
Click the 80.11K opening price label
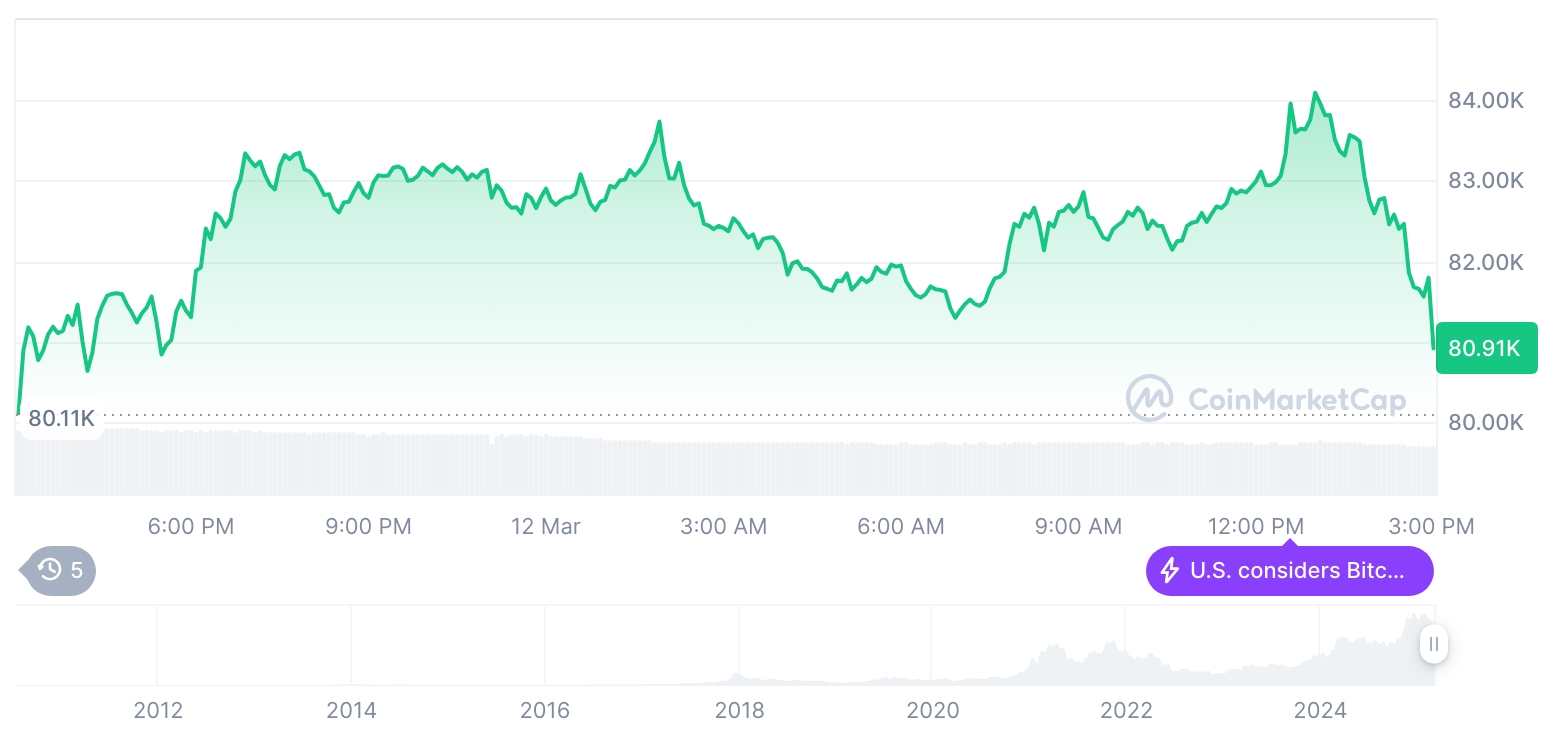(x=61, y=418)
